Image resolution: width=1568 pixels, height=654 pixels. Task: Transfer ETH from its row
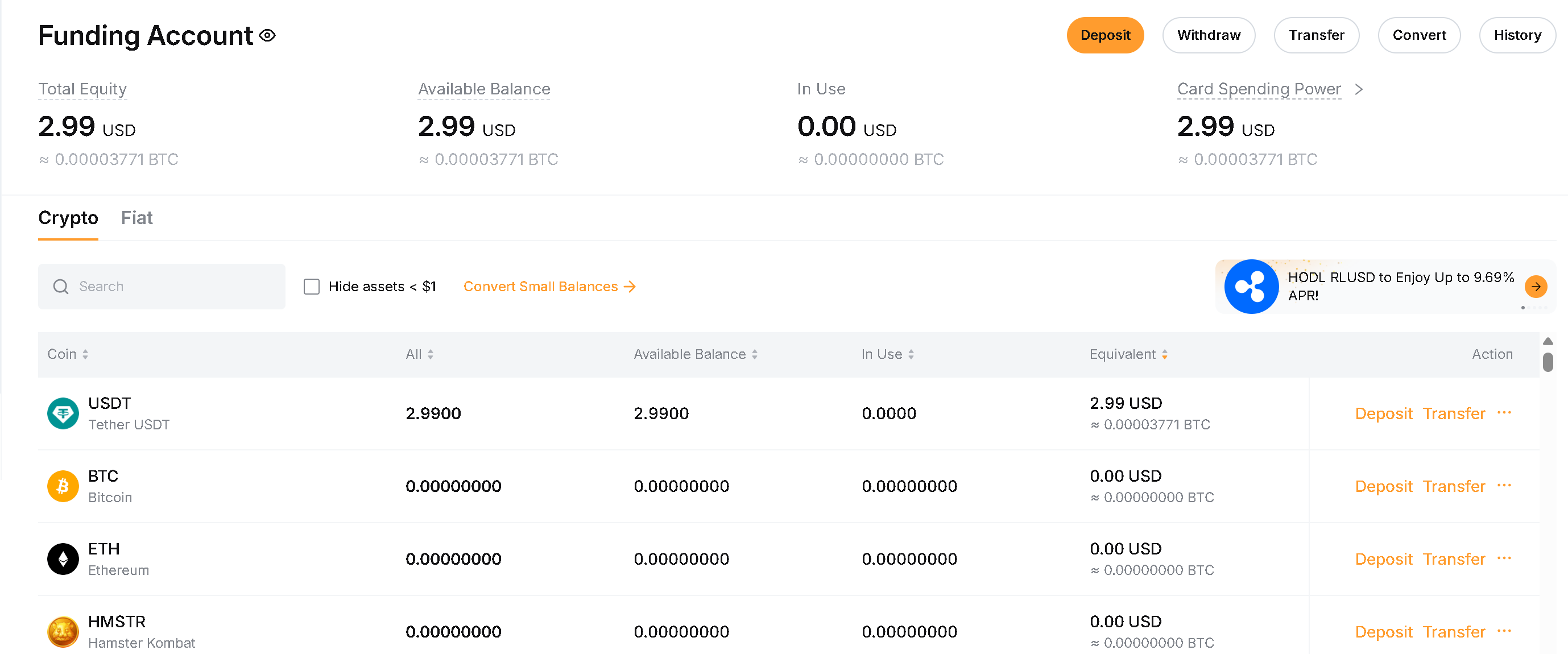coord(1454,559)
